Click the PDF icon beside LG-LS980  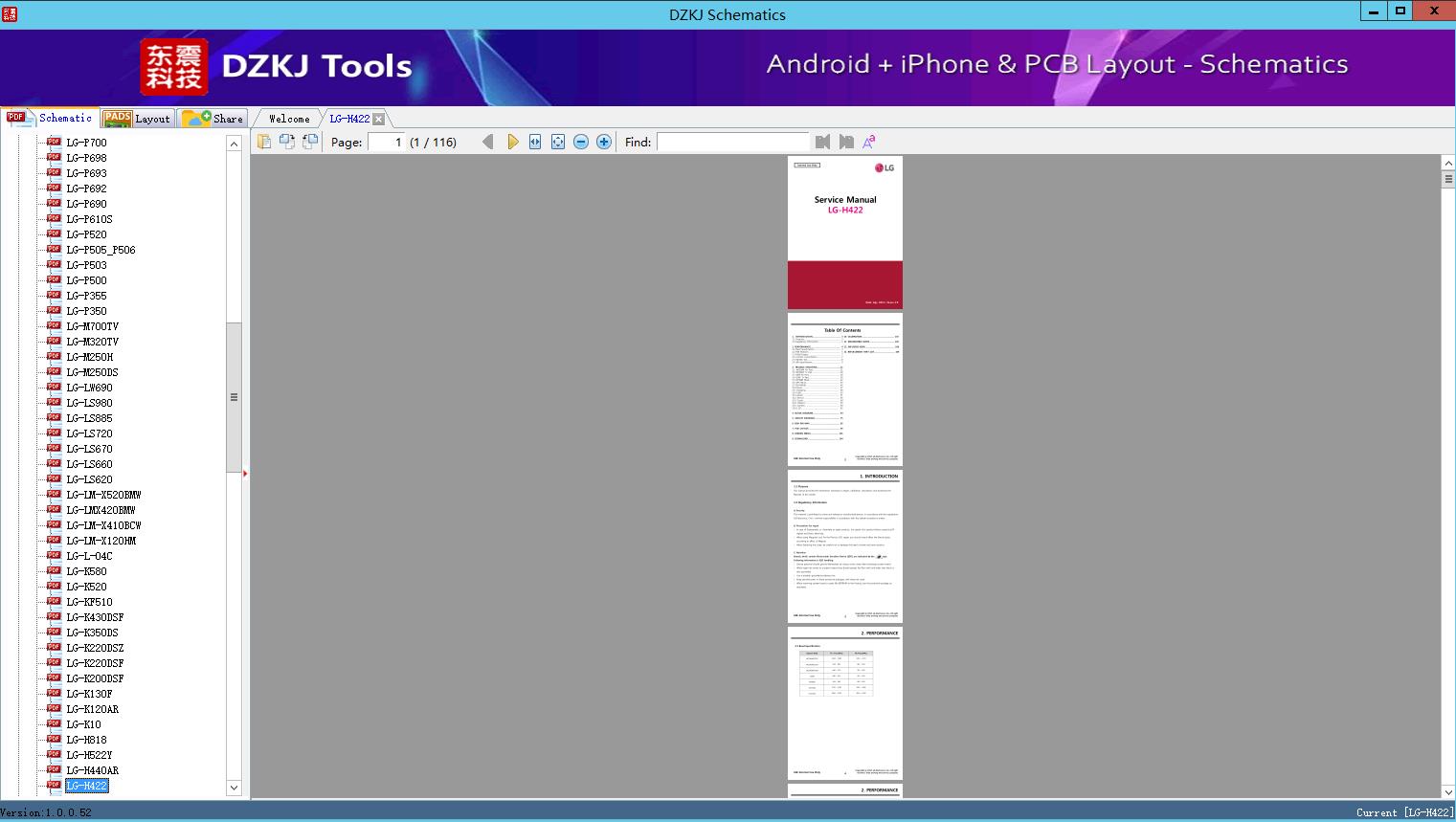pos(54,403)
